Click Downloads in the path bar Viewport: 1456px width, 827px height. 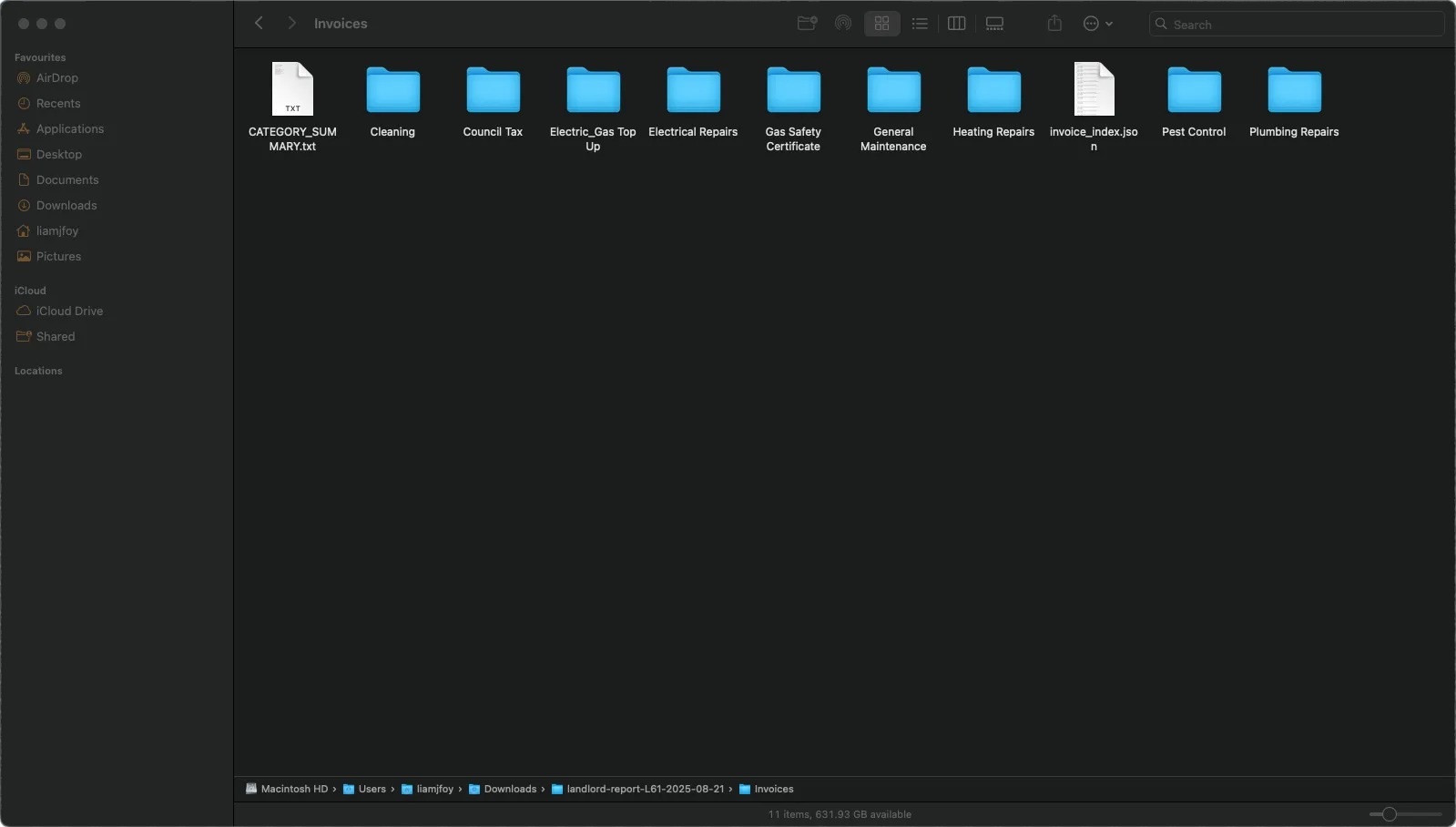pyautogui.click(x=503, y=789)
